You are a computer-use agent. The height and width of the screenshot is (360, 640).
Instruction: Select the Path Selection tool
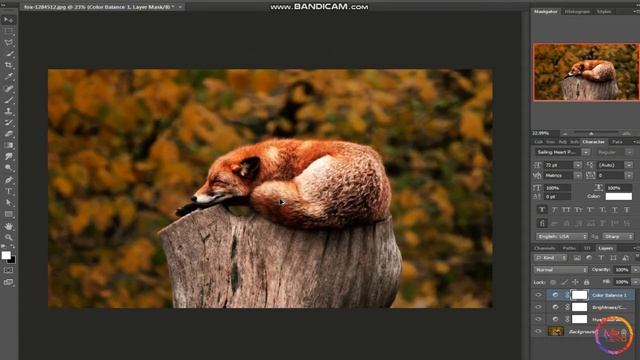point(8,202)
